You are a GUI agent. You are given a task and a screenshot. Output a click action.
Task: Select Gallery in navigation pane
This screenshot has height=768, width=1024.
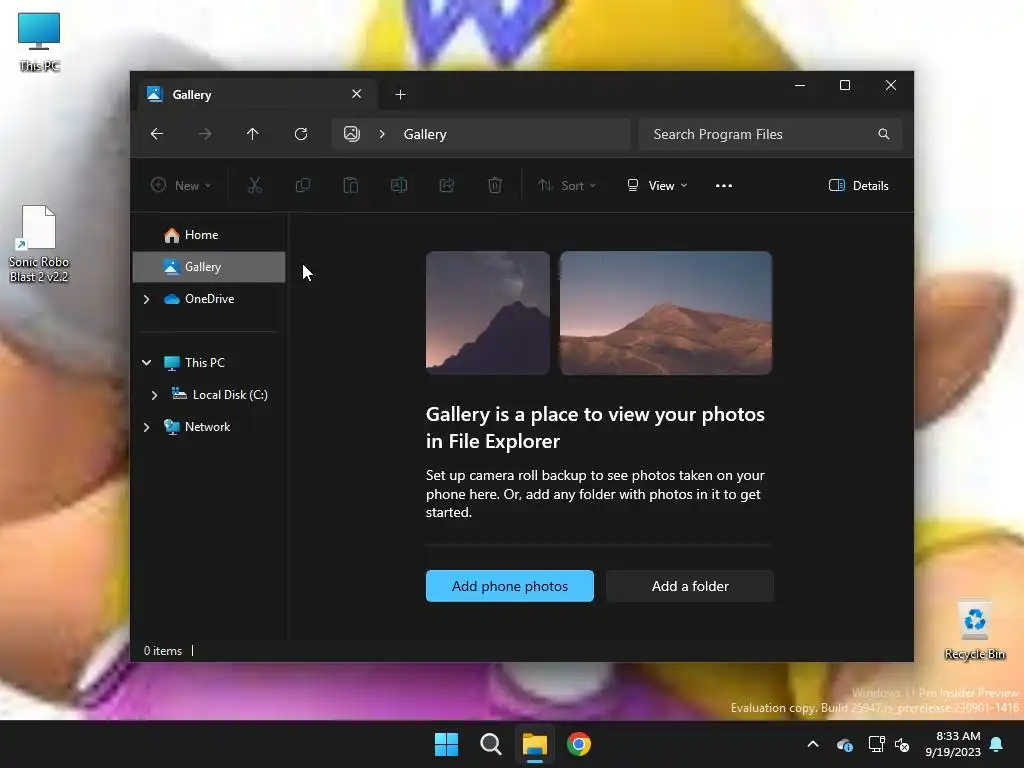click(209, 267)
